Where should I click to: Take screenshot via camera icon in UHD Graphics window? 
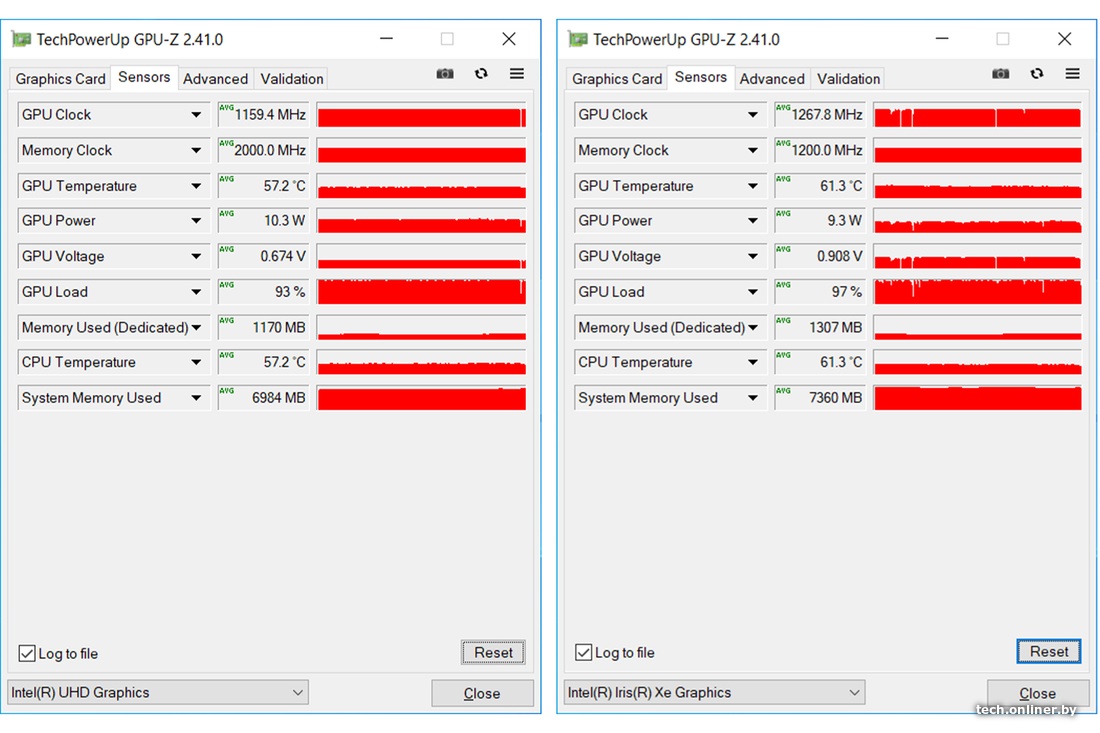(445, 74)
